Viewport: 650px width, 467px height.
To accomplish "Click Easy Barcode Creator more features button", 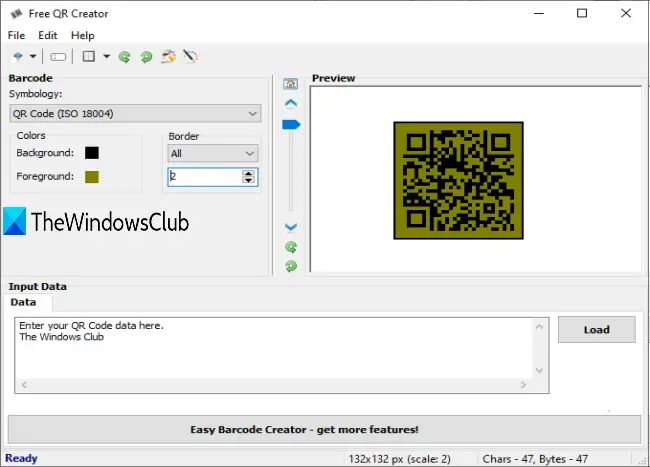I will tap(325, 430).
